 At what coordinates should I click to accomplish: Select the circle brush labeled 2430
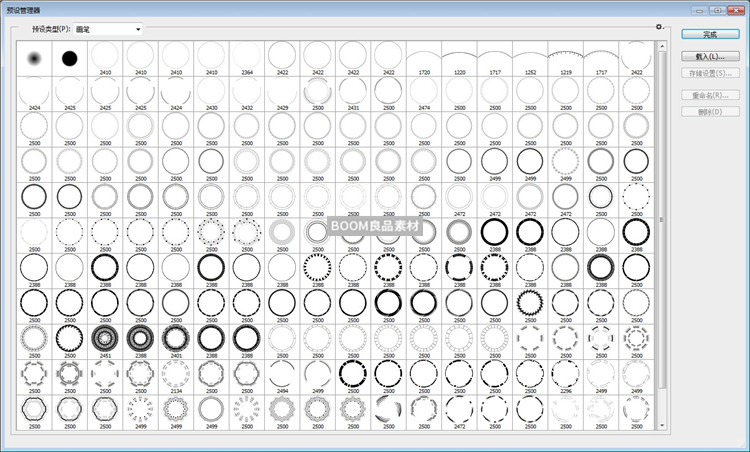point(212,93)
